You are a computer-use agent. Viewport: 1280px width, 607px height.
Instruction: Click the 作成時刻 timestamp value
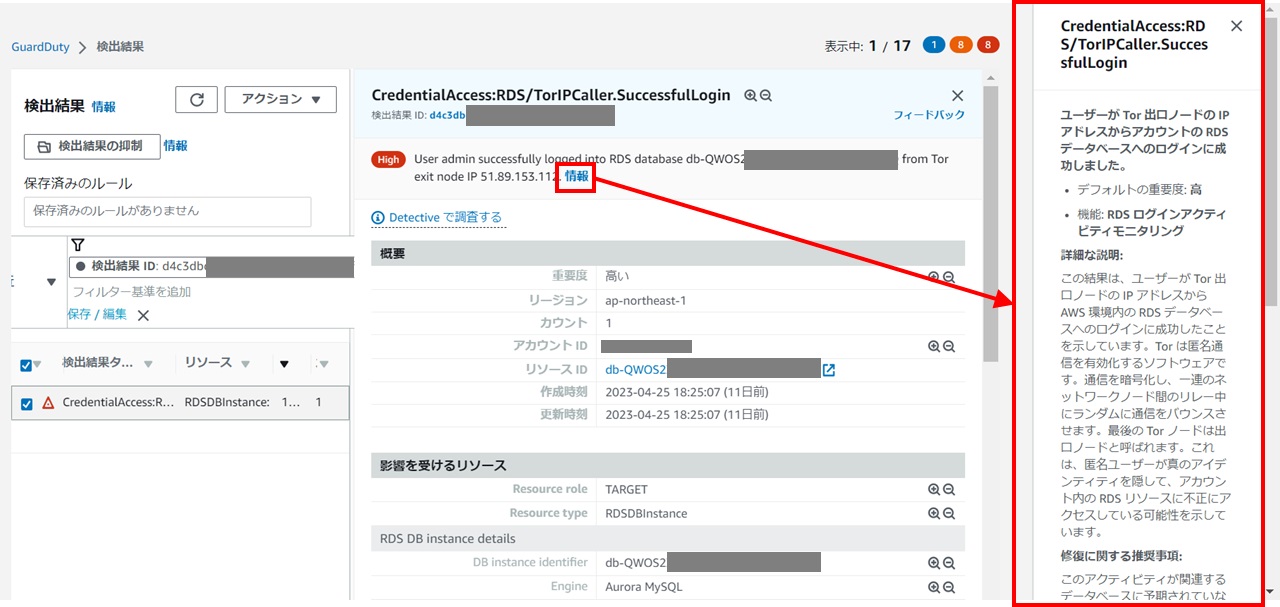[687, 393]
